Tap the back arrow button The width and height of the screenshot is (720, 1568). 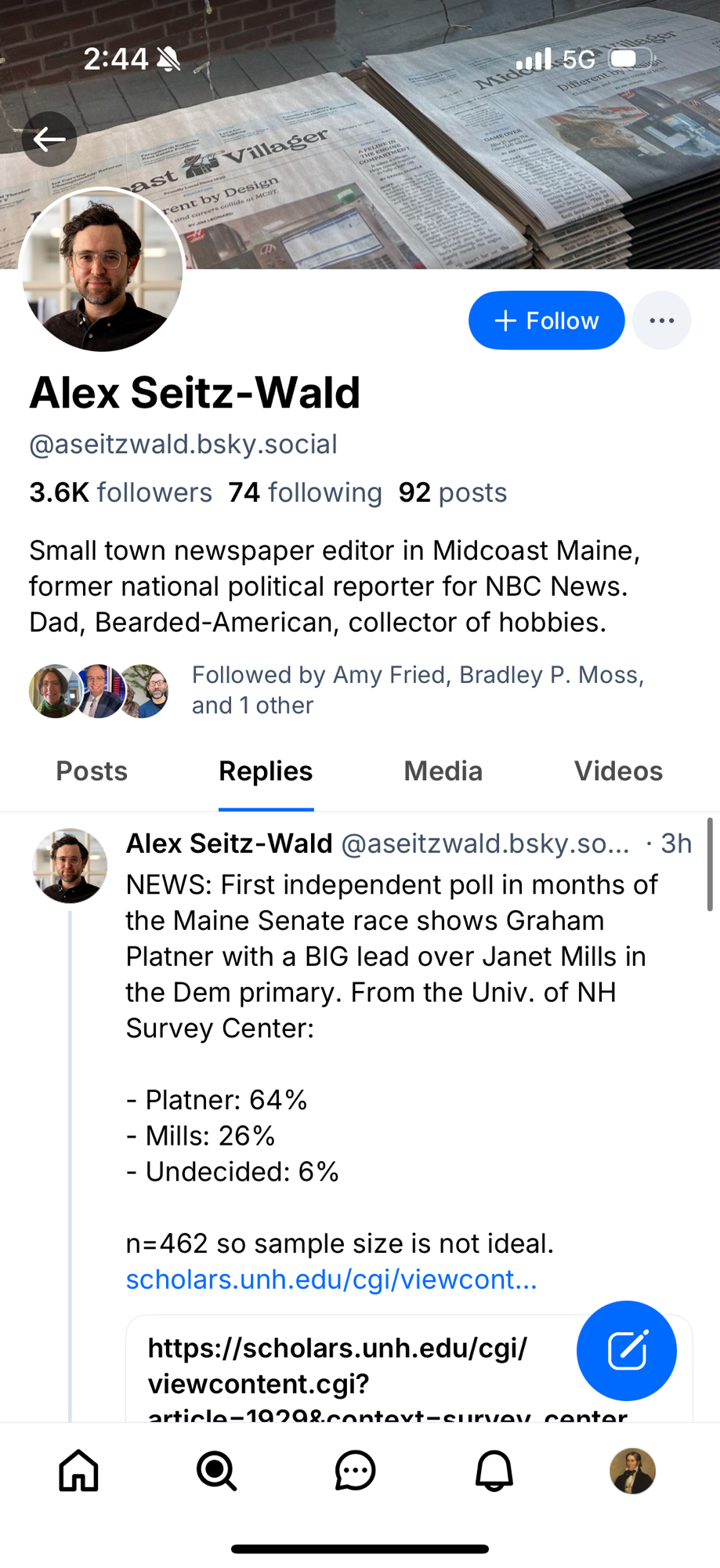(x=49, y=140)
